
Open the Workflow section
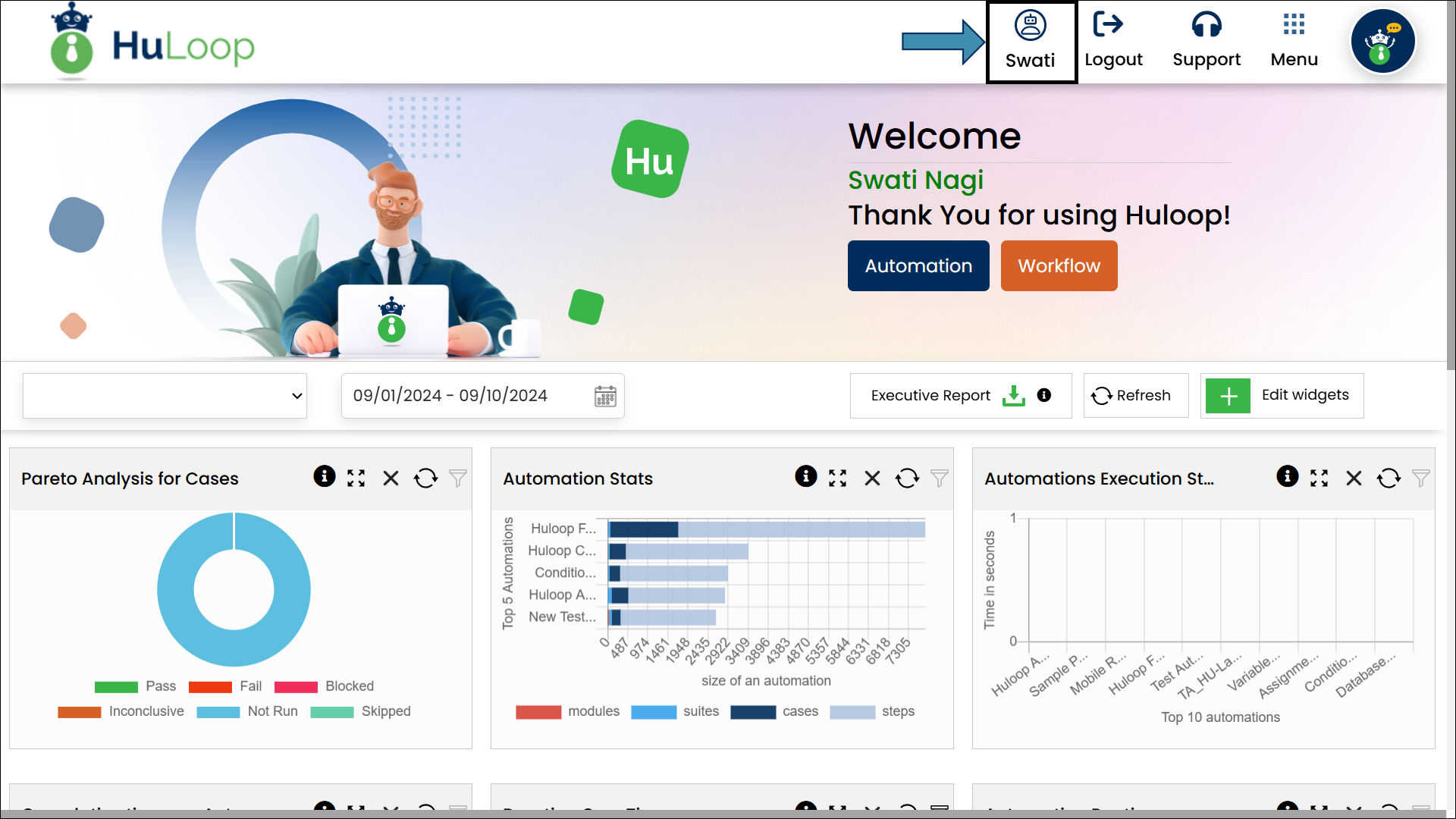click(1059, 266)
